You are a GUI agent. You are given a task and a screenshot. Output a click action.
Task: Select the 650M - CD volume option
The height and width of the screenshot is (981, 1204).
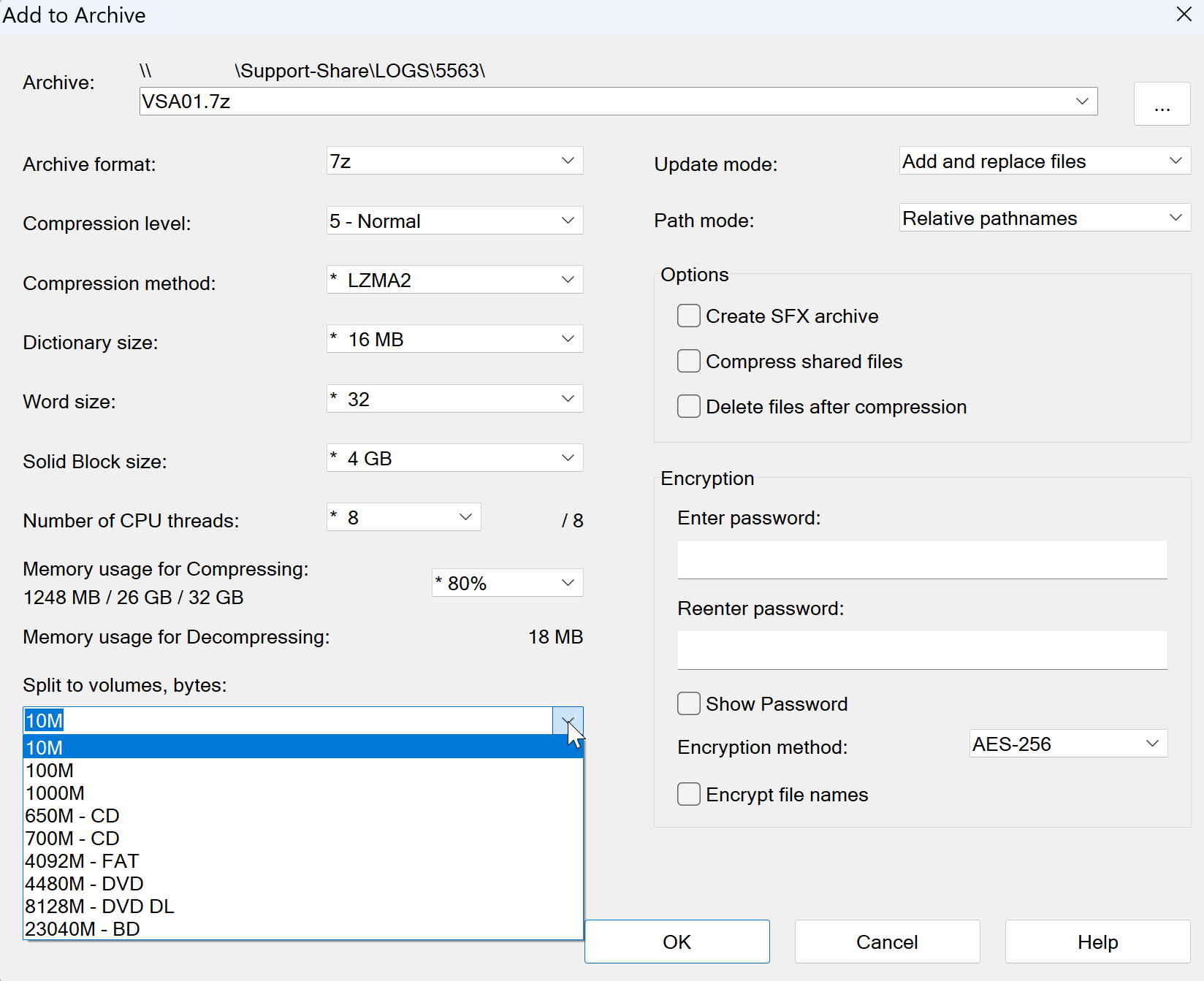303,815
